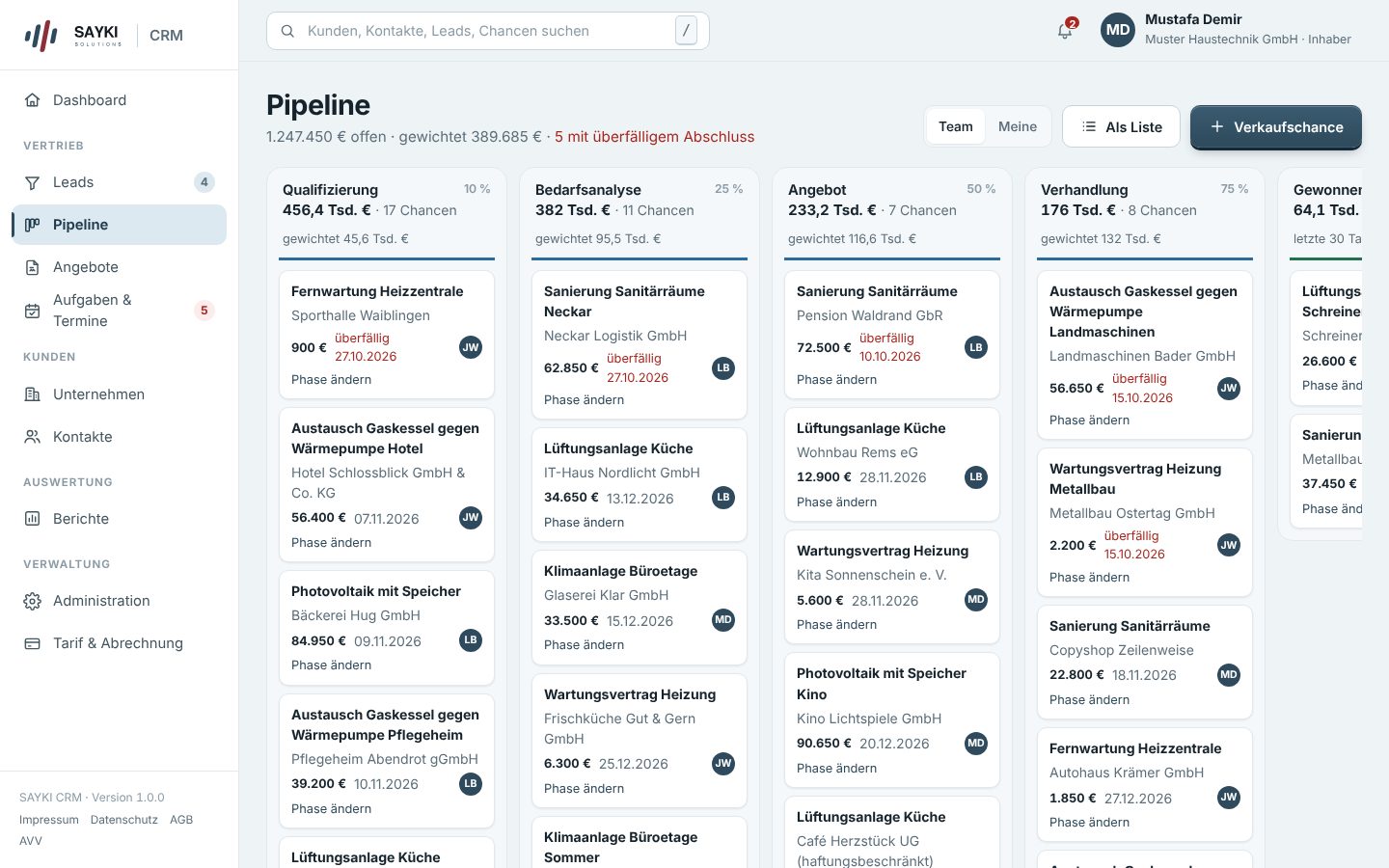Screen dimensions: 1389x868
Task: Open Berichte in the sidebar
Action: [120, 519]
